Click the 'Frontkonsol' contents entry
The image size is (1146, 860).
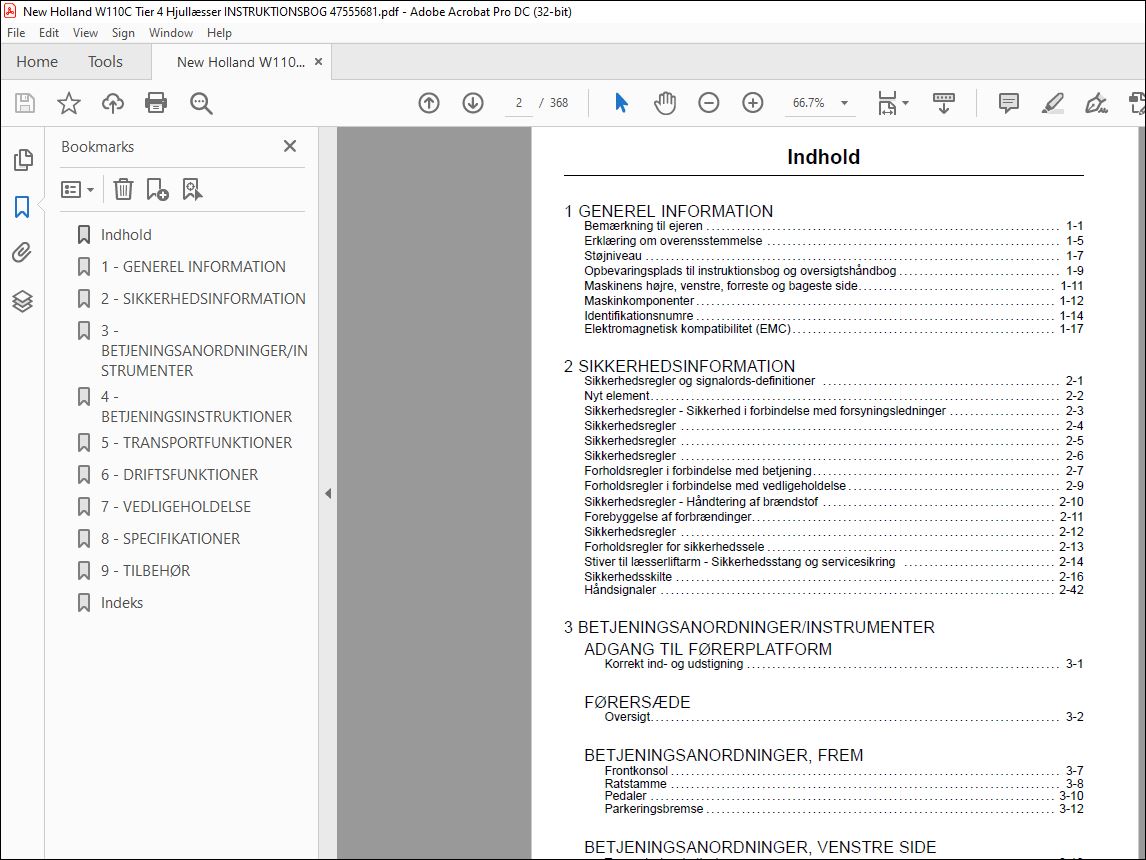coord(636,770)
